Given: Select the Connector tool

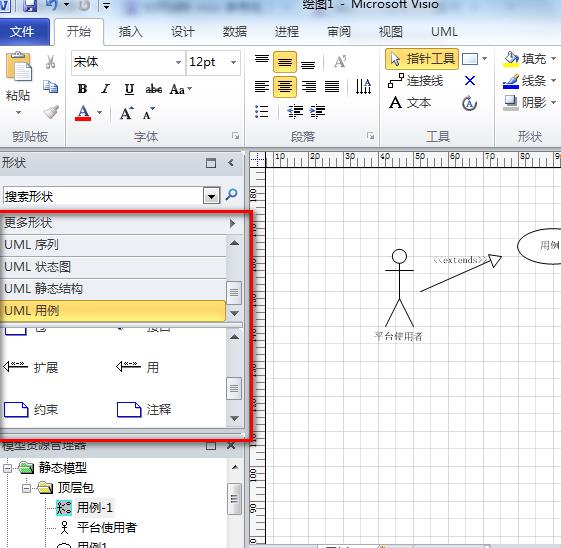Looking at the screenshot, I should click(x=415, y=81).
